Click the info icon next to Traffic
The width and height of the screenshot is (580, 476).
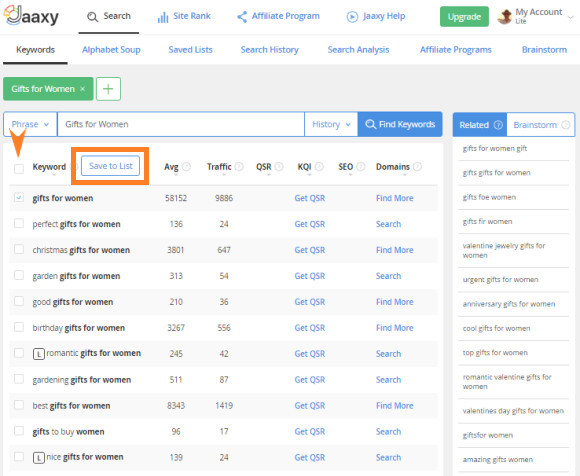(x=239, y=166)
